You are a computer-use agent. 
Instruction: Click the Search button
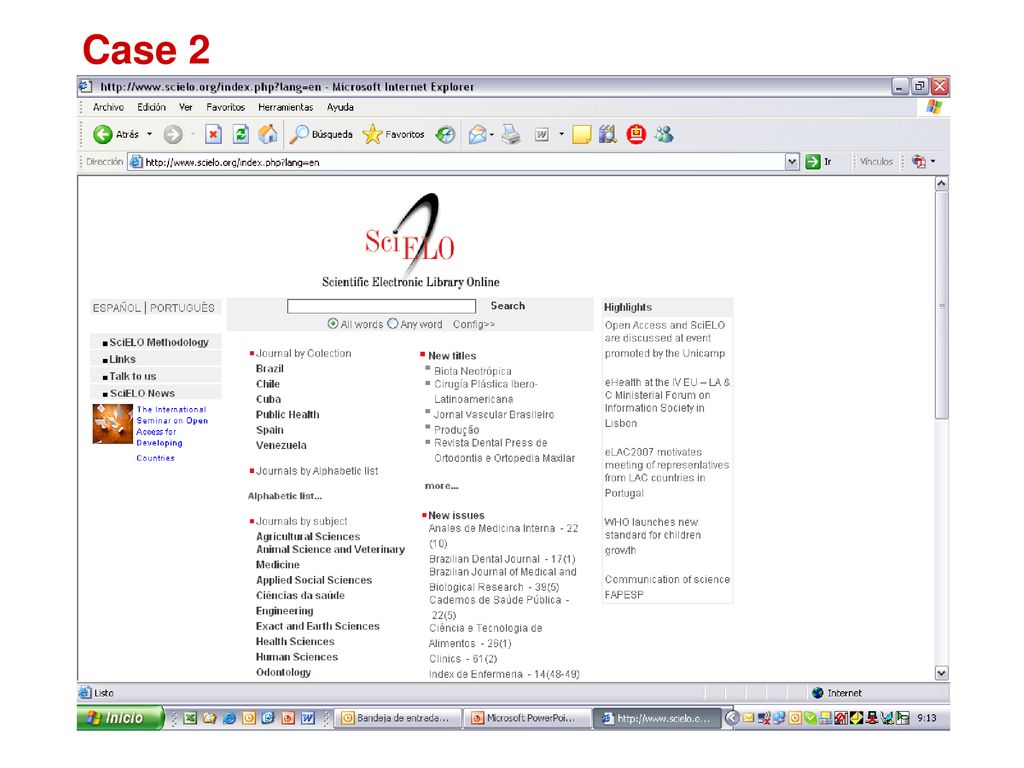(507, 306)
